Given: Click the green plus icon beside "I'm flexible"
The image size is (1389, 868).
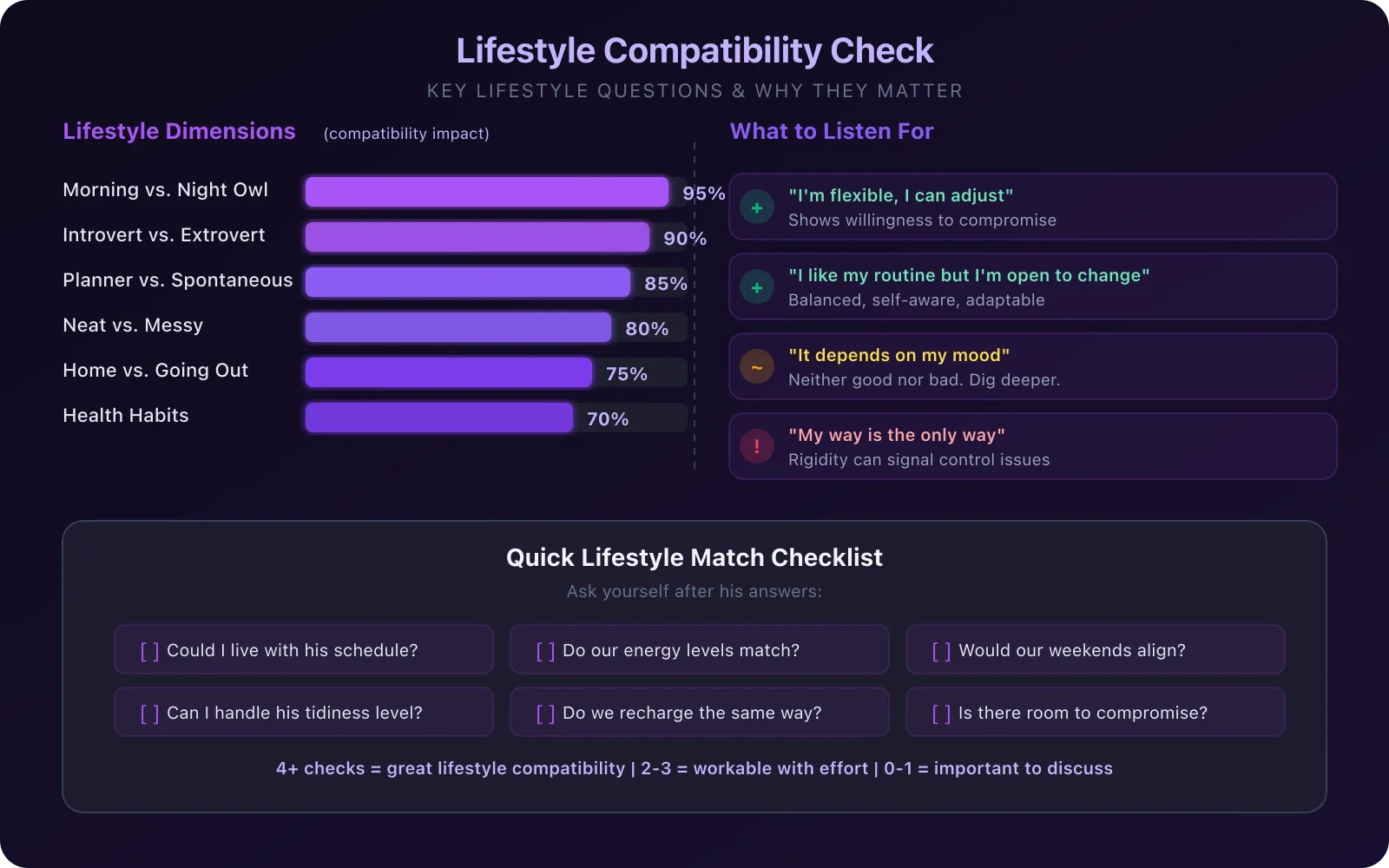Looking at the screenshot, I should coord(757,207).
